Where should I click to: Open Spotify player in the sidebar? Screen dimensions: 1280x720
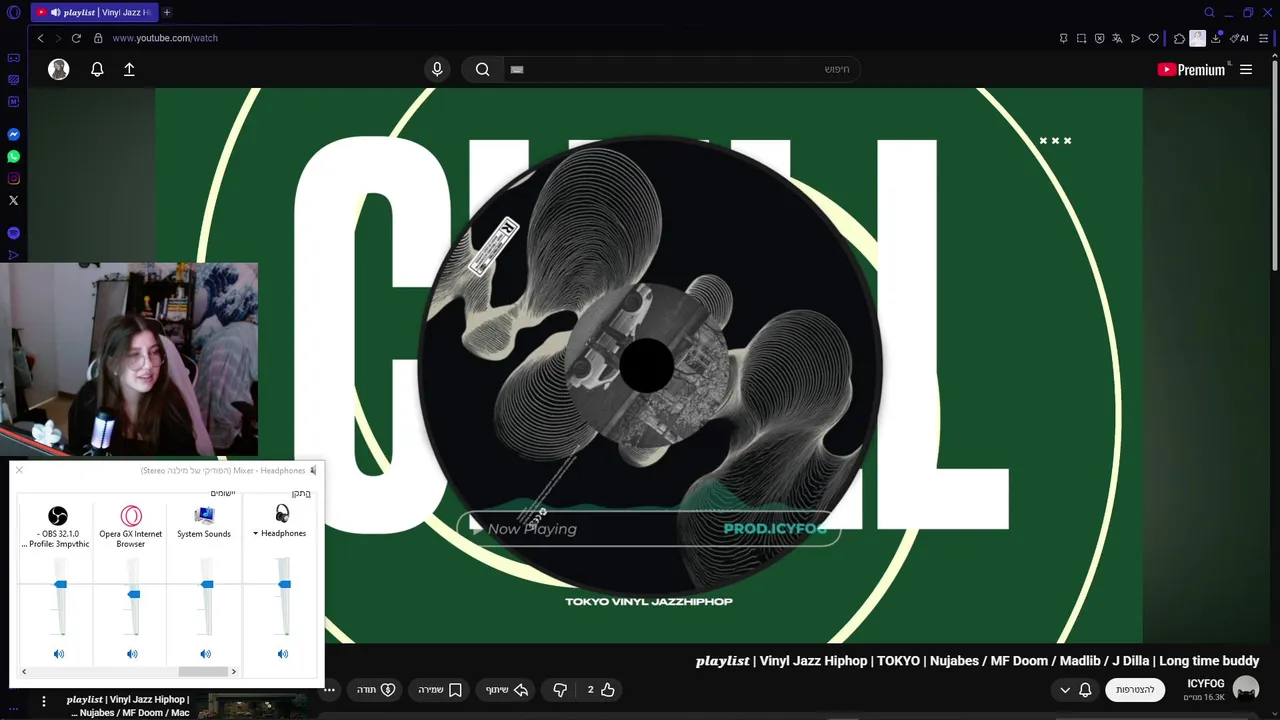tap(13, 233)
